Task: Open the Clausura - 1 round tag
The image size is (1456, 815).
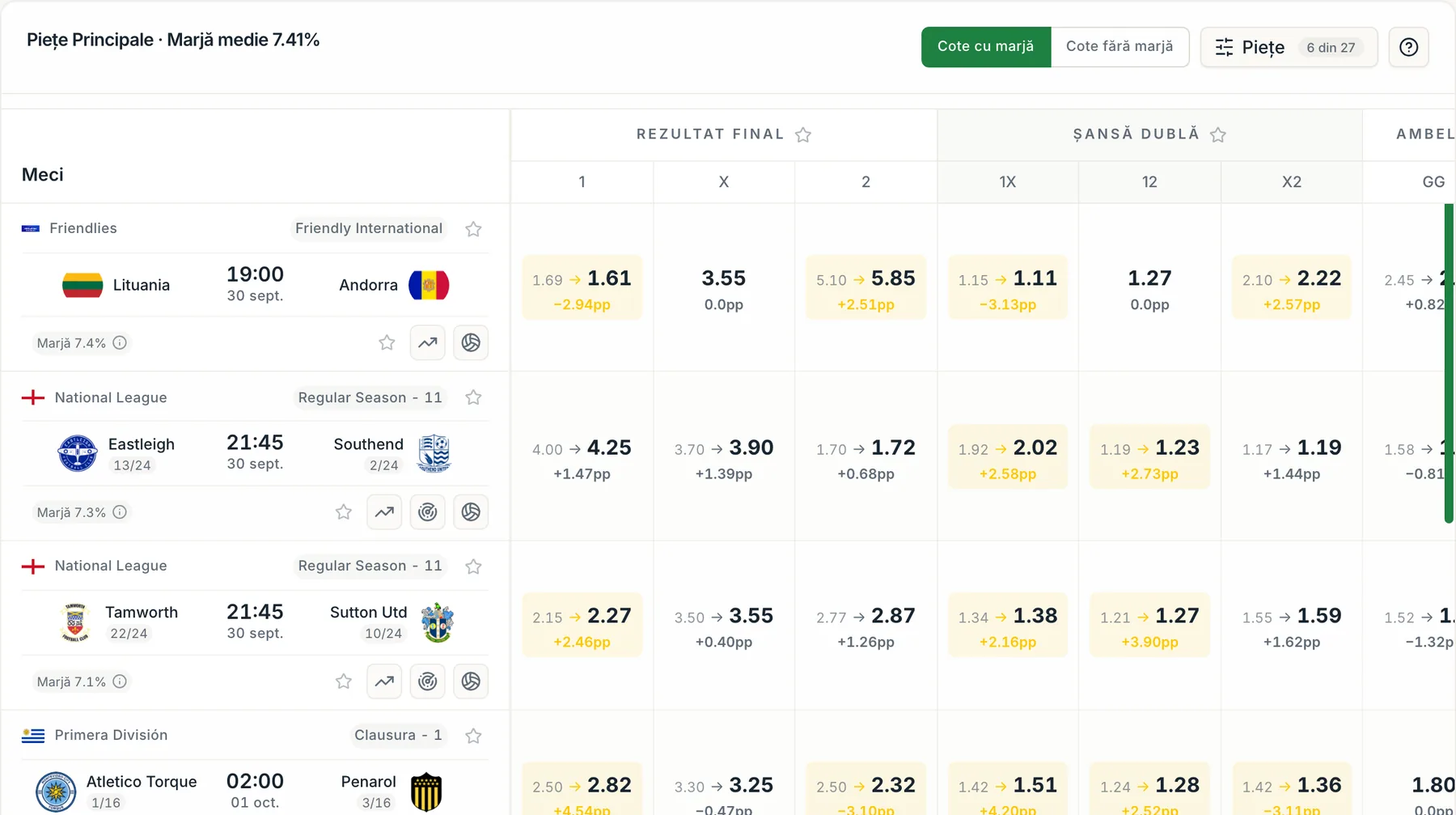Action: (x=398, y=735)
